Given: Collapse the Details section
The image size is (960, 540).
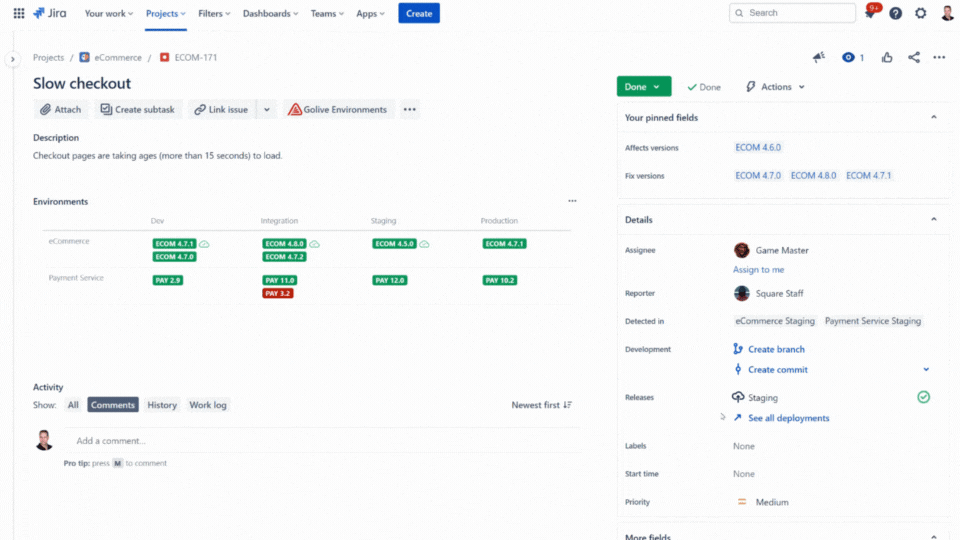Looking at the screenshot, I should point(934,220).
